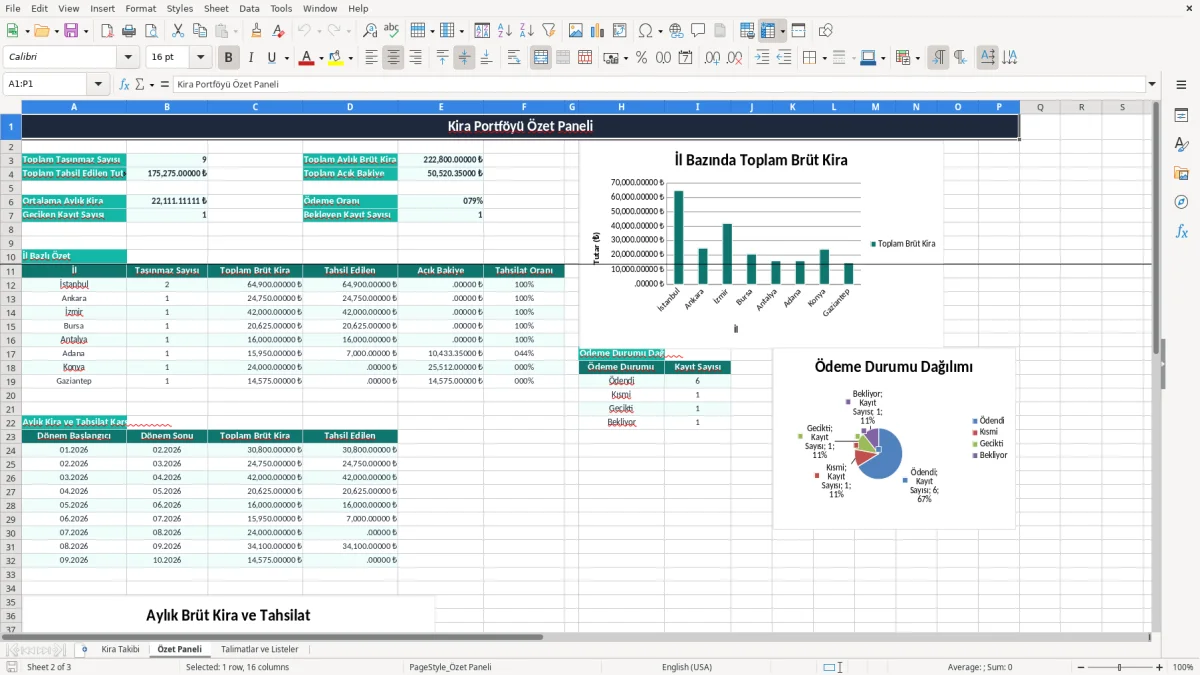Click the Function Wizard fx icon

125,84
